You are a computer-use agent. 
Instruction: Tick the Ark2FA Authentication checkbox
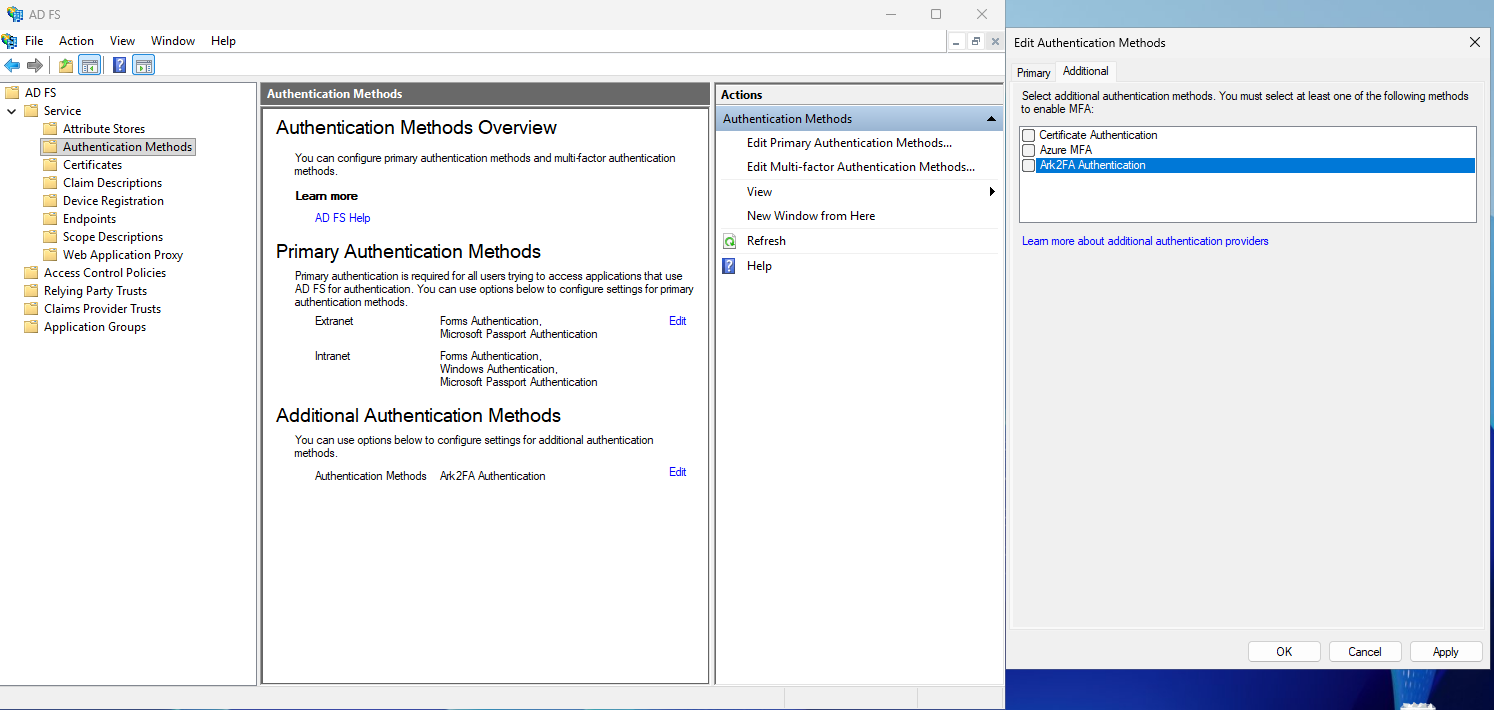(x=1028, y=166)
